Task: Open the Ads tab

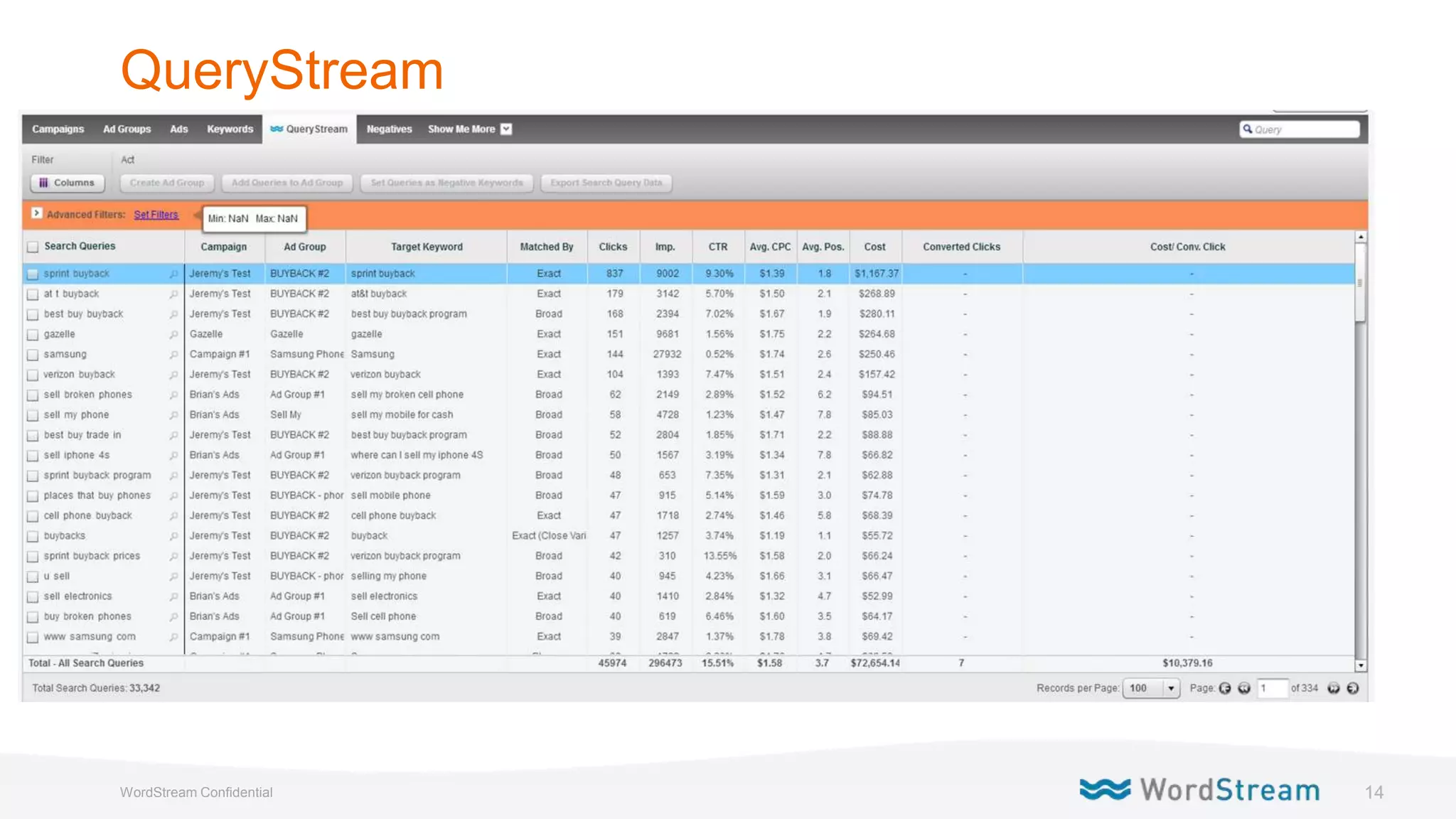Action: point(179,129)
